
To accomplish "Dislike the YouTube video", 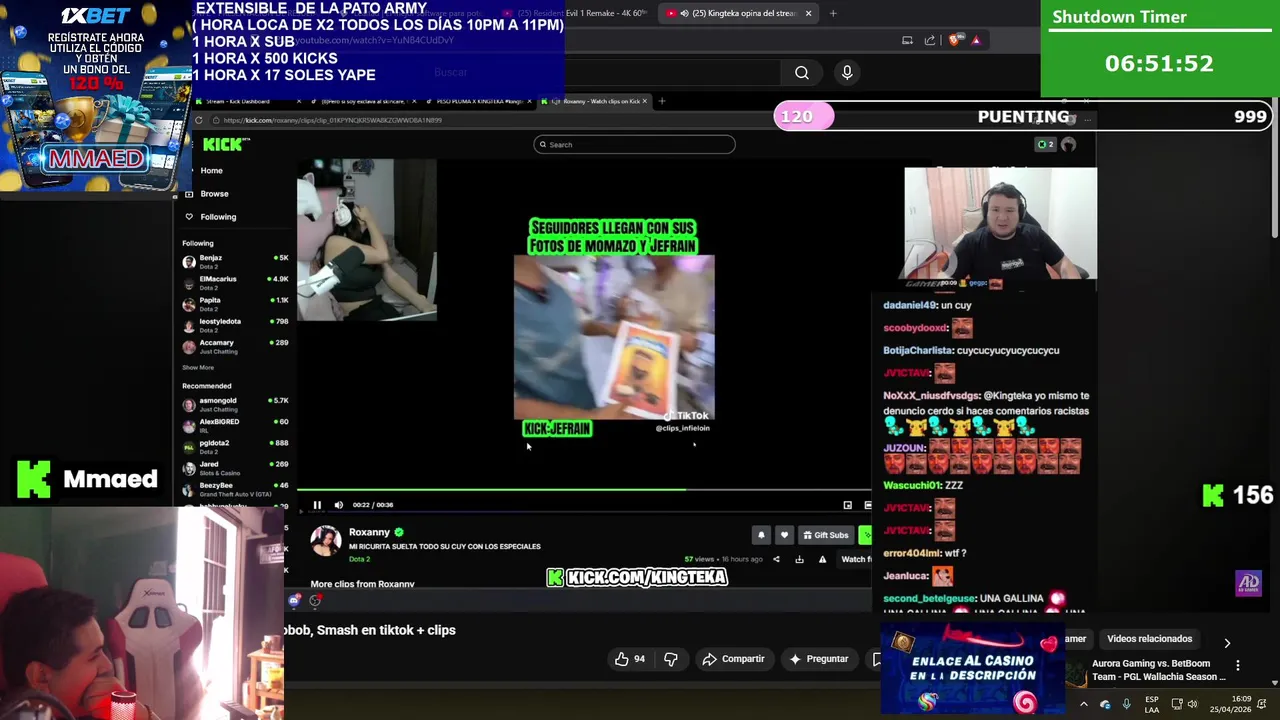I will coord(671,659).
